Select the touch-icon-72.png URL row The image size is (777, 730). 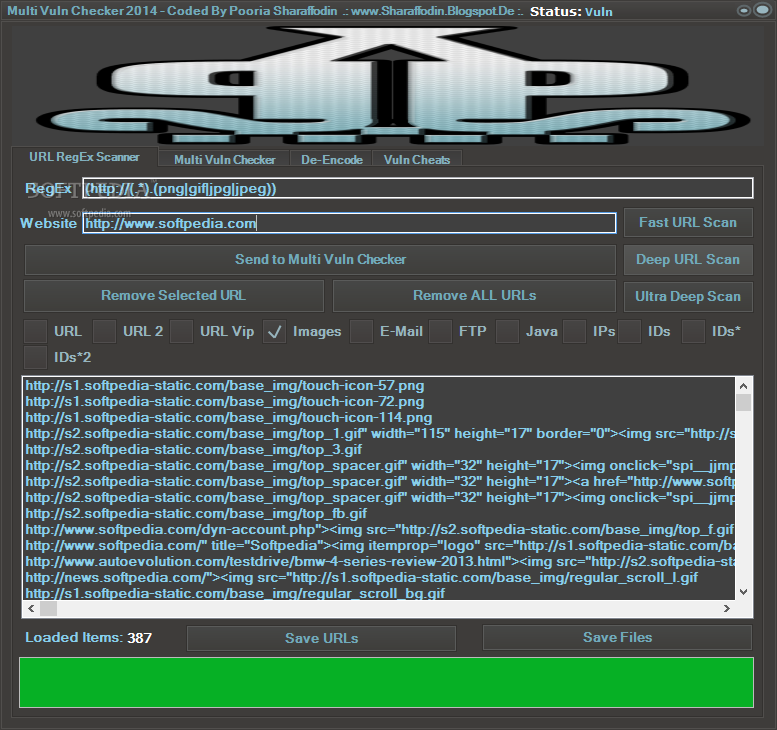point(379,401)
